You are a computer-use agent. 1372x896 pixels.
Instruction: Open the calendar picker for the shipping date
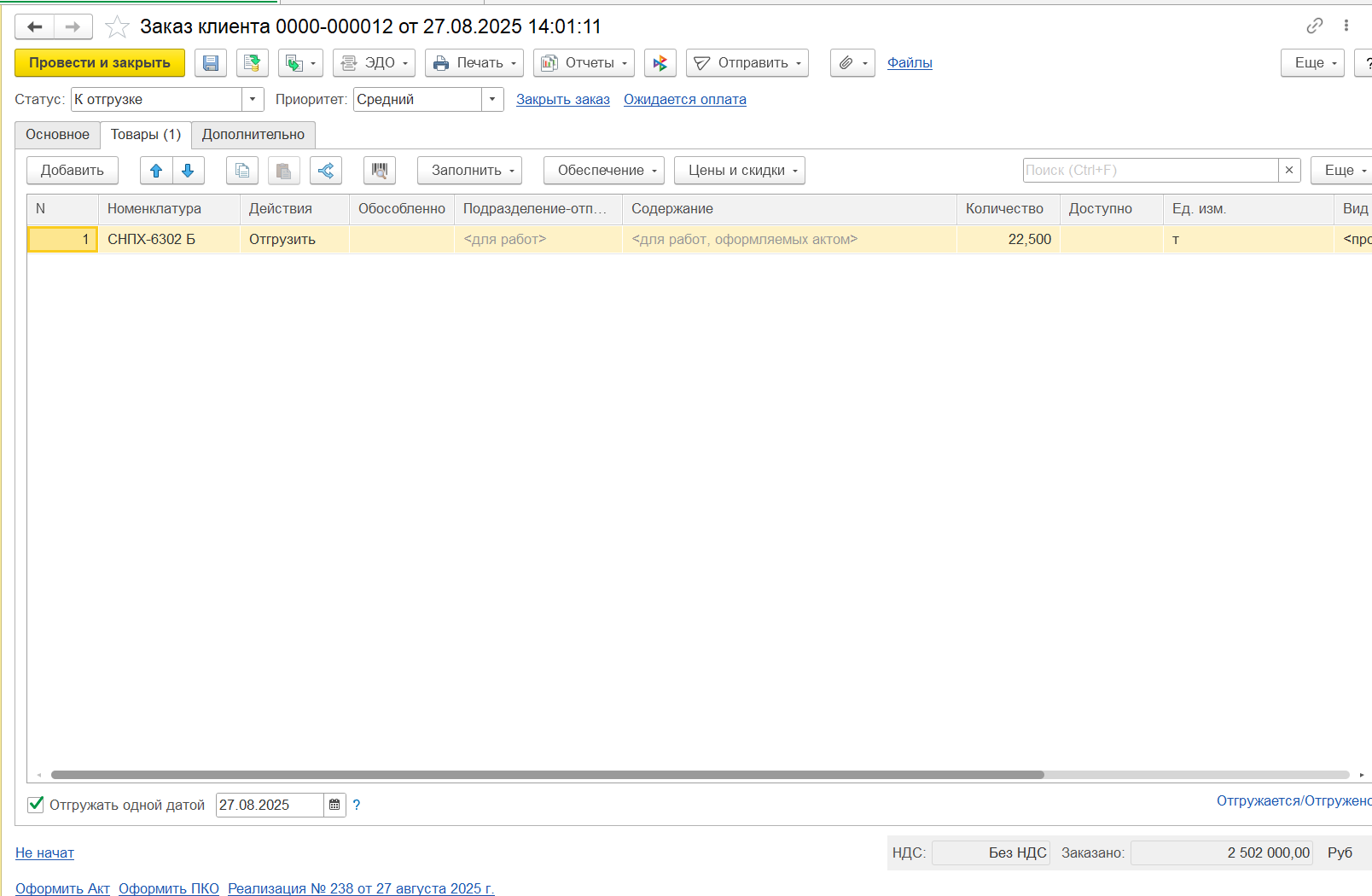(334, 805)
